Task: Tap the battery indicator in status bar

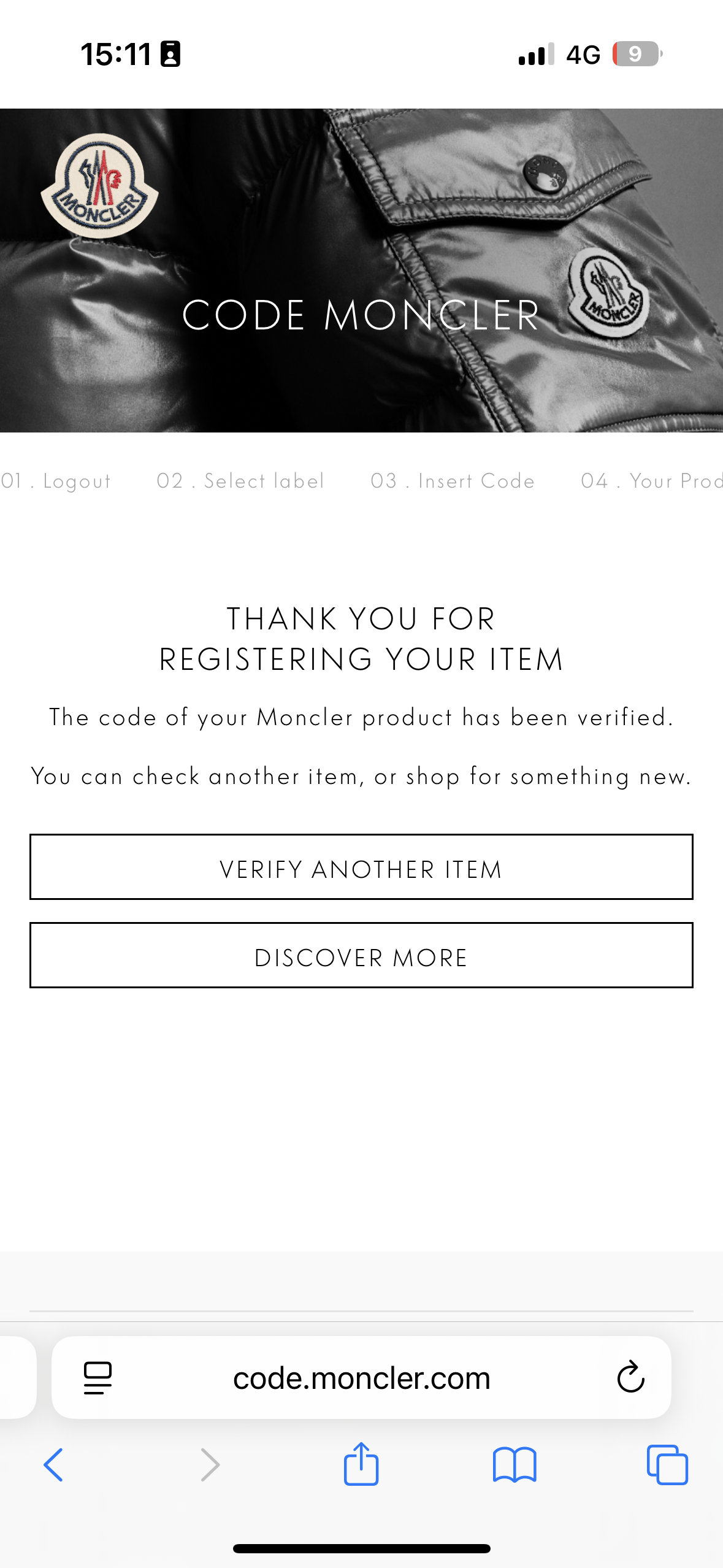Action: click(637, 54)
